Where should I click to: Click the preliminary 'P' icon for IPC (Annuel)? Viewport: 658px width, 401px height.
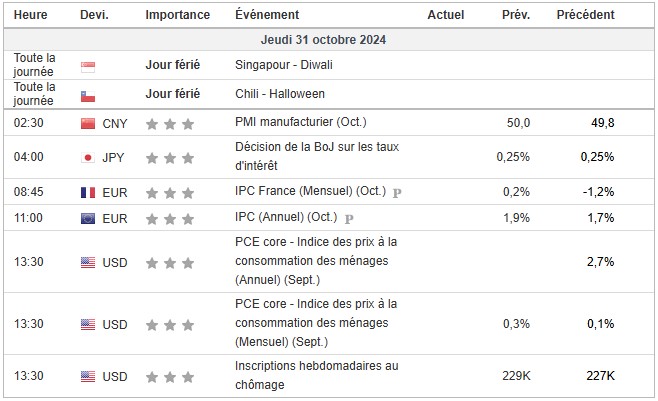pyautogui.click(x=349, y=218)
